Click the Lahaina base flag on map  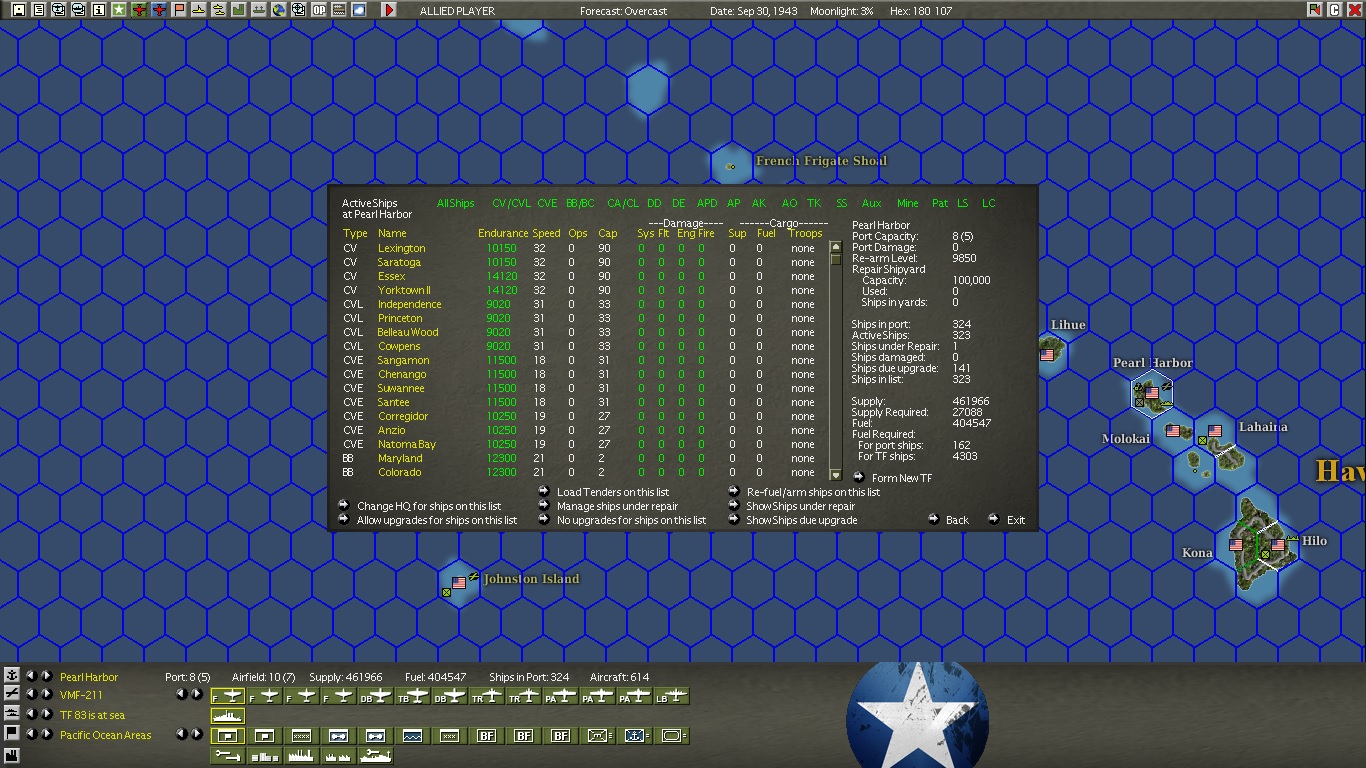1215,432
